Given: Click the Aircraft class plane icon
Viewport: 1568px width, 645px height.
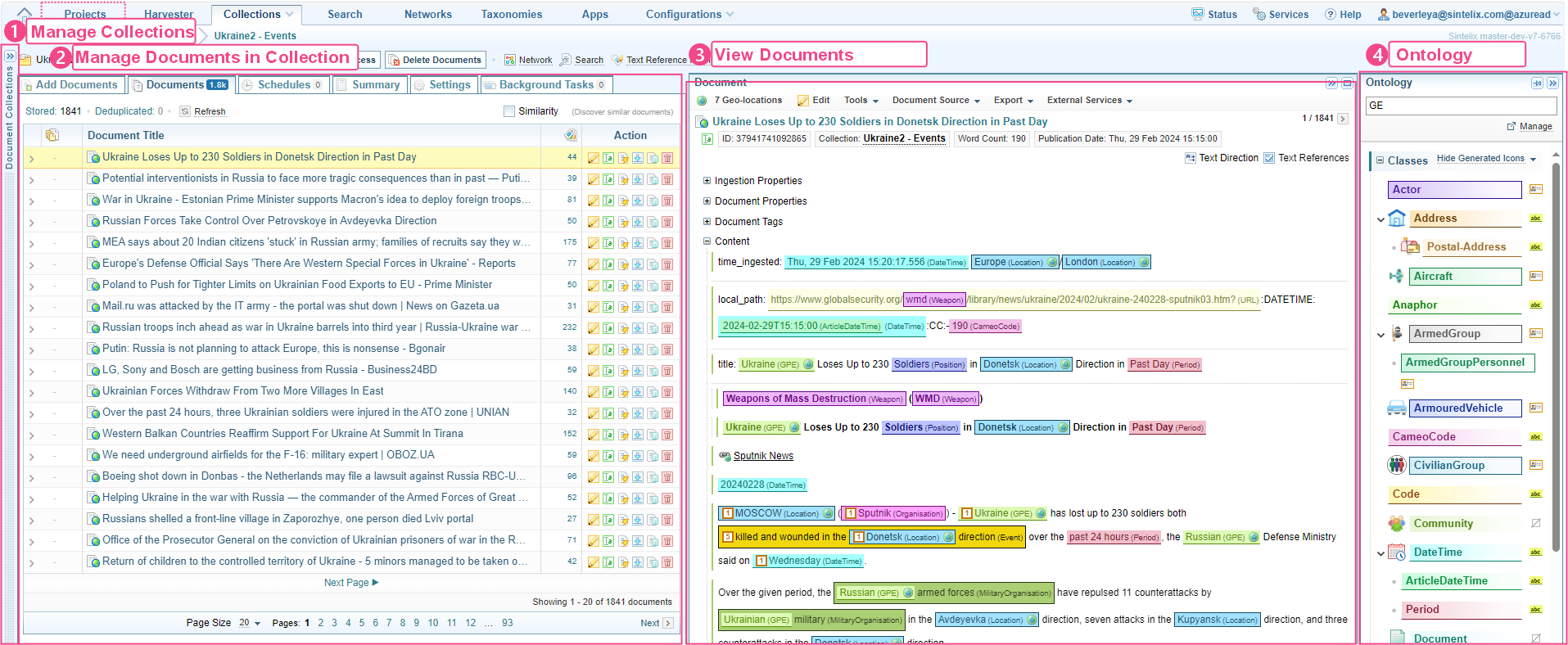Looking at the screenshot, I should point(1396,277).
